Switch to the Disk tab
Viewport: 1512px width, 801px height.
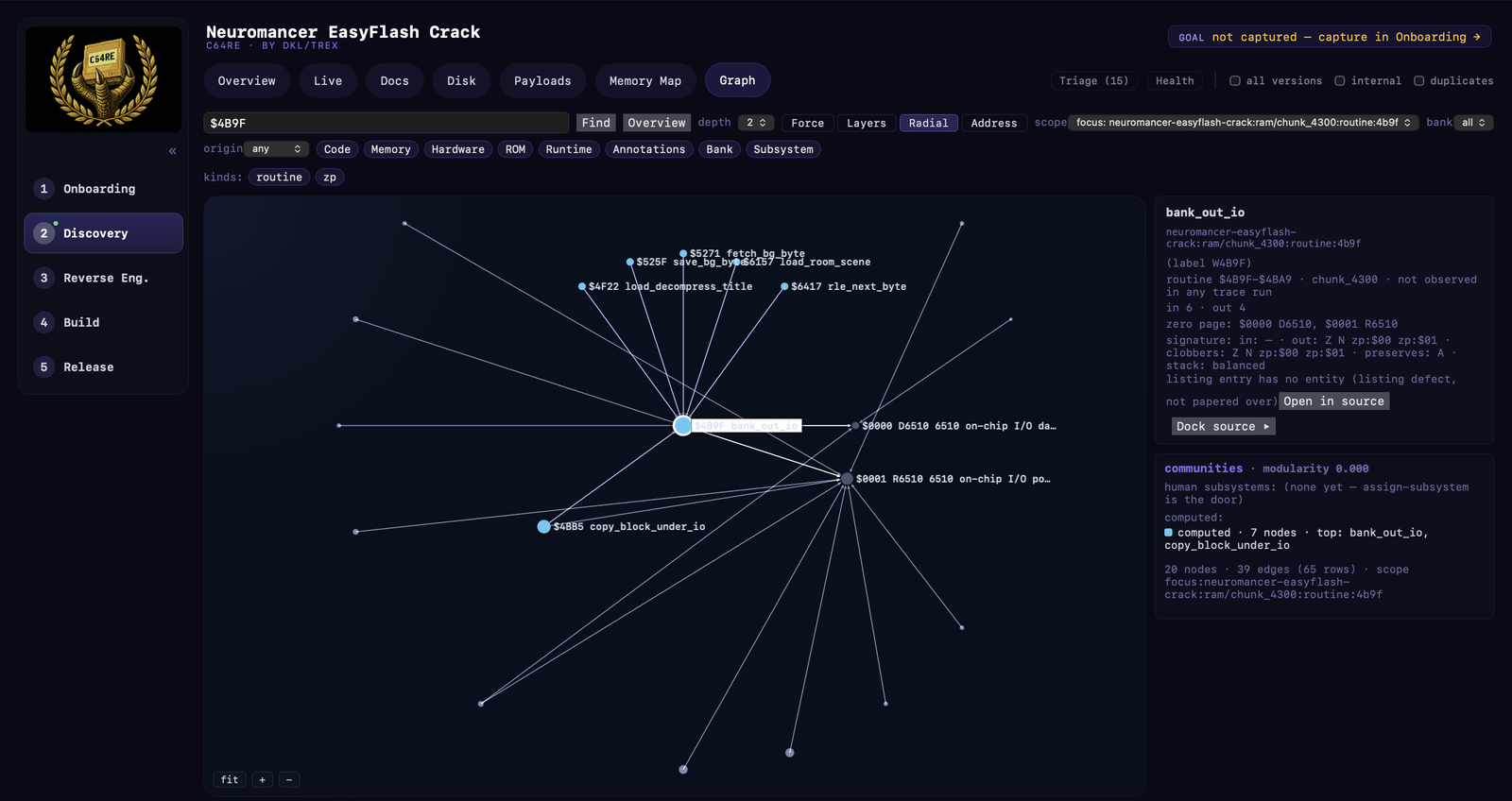click(x=461, y=80)
